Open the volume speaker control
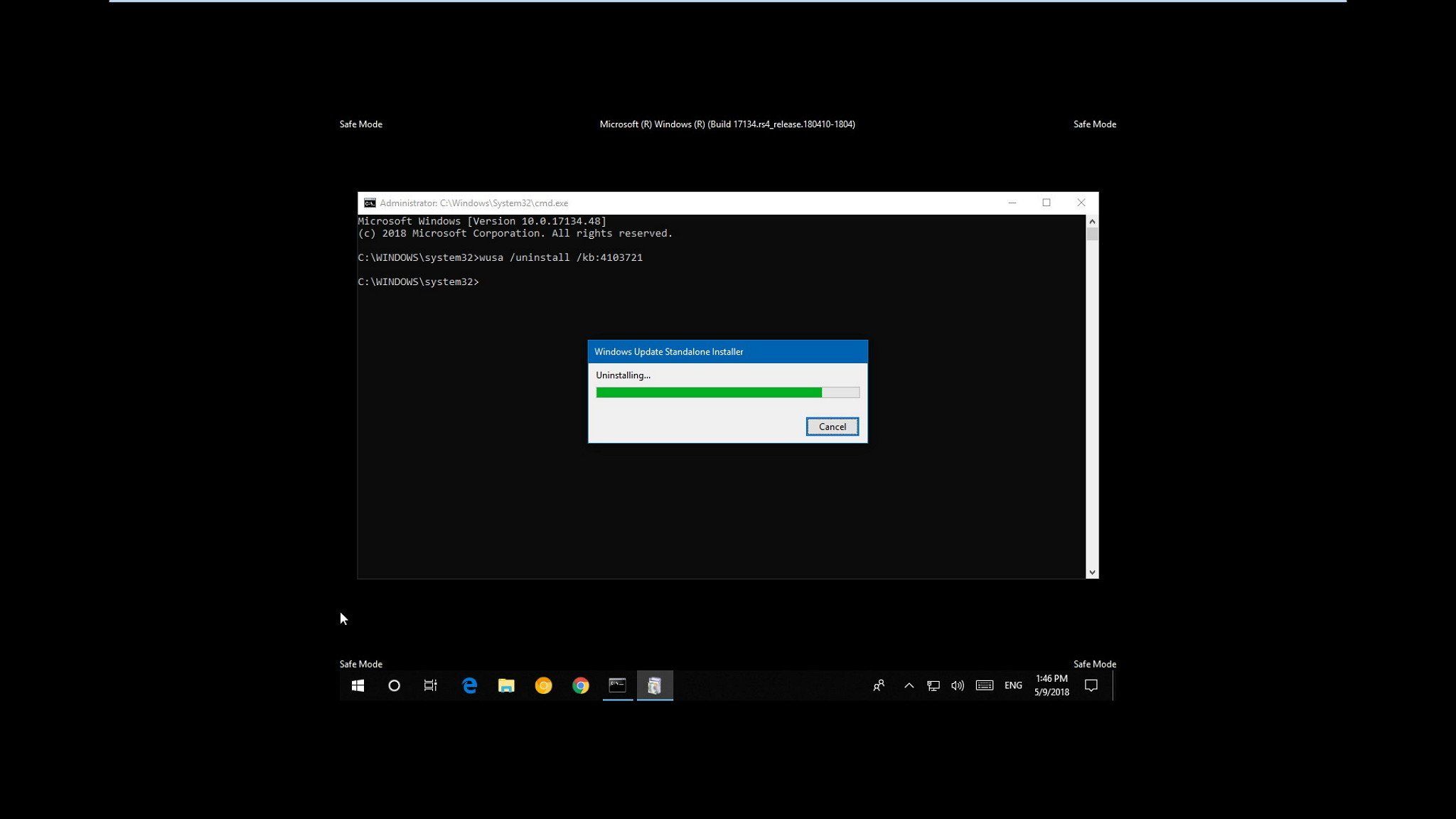This screenshot has width=1456, height=819. click(958, 685)
